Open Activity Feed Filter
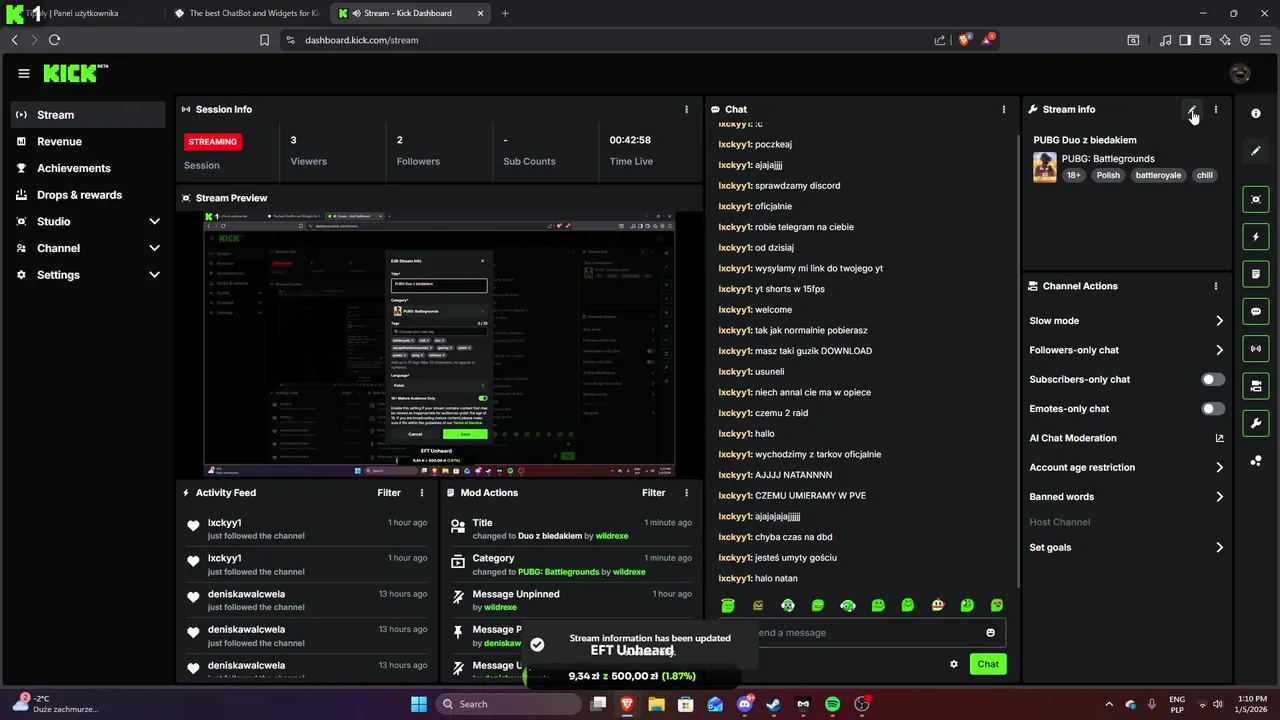1280x720 pixels. [389, 492]
